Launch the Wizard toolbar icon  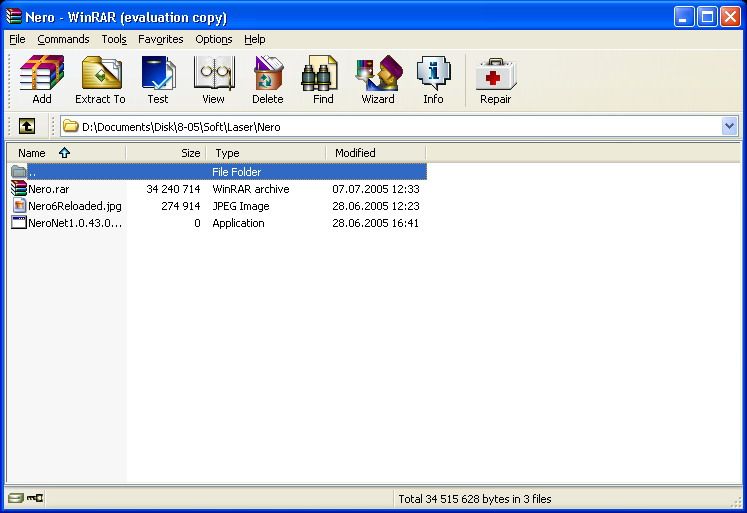(x=379, y=73)
